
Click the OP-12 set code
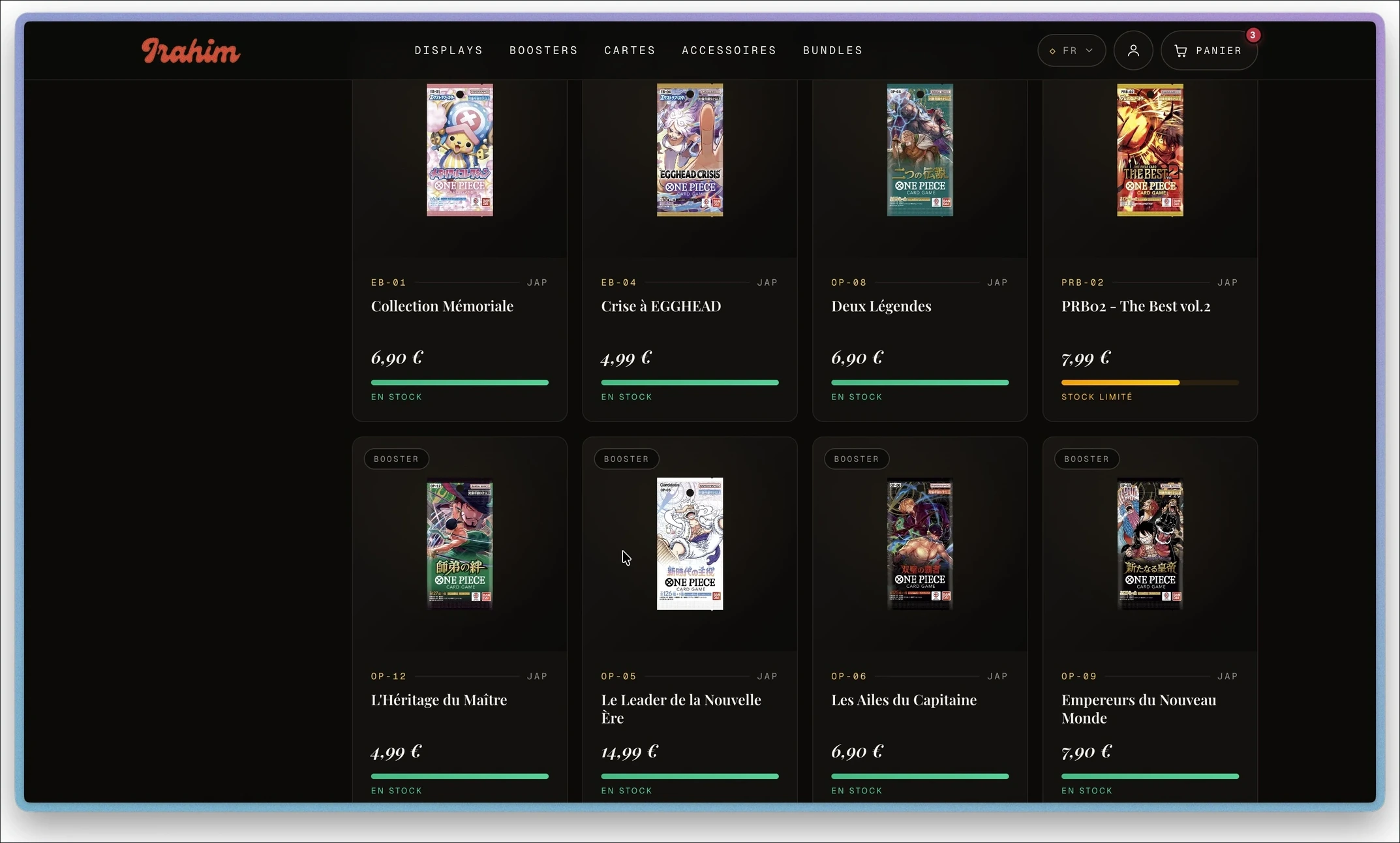[389, 677]
